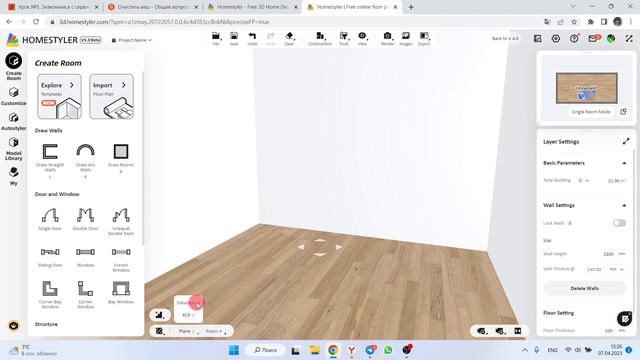This screenshot has width=640, height=360.
Task: Pick the Double Door item
Action: pos(85,219)
